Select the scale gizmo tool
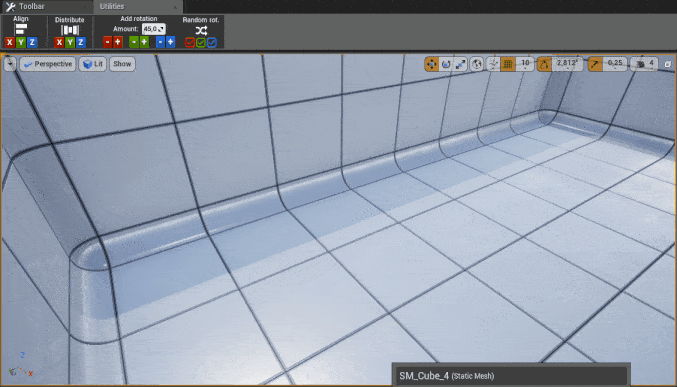Viewport: 677px width, 387px height. pyautogui.click(x=460, y=64)
